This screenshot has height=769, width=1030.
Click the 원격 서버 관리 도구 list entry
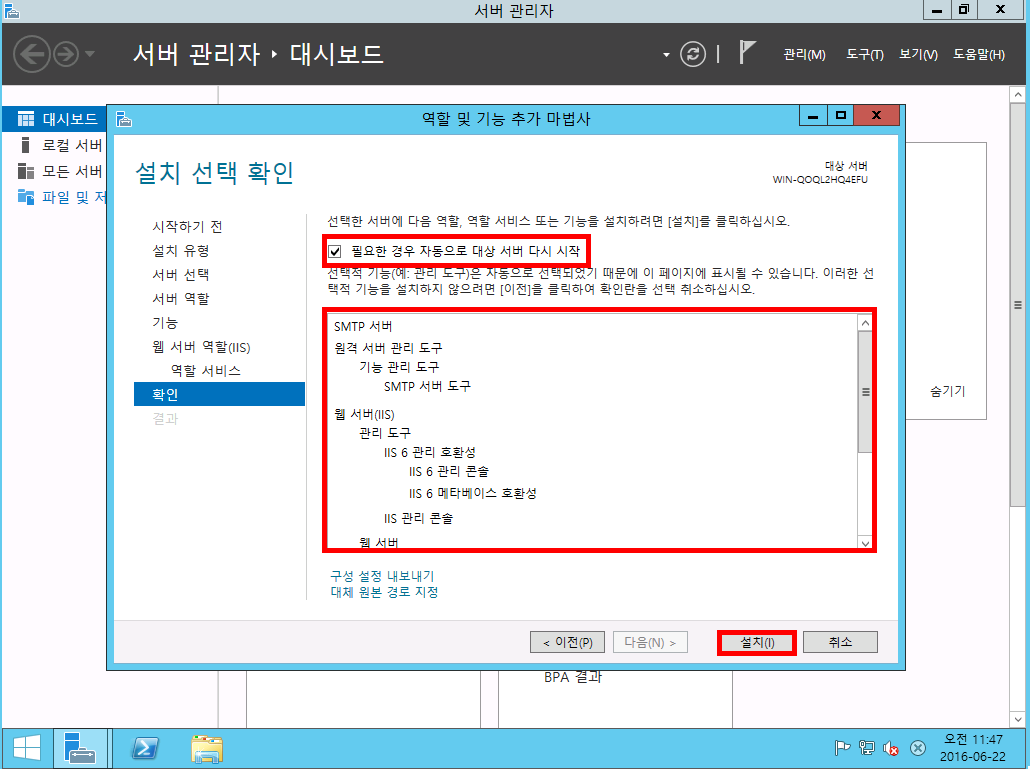point(388,348)
